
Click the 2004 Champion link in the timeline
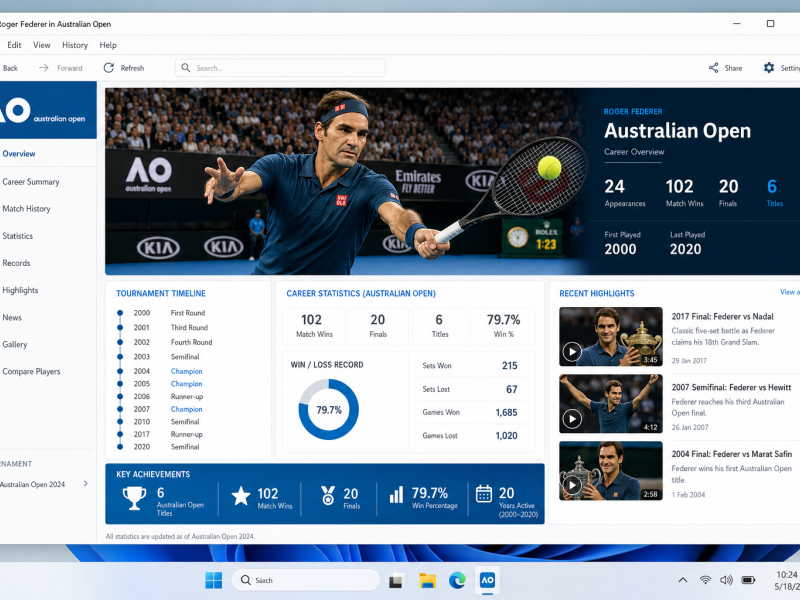click(186, 371)
